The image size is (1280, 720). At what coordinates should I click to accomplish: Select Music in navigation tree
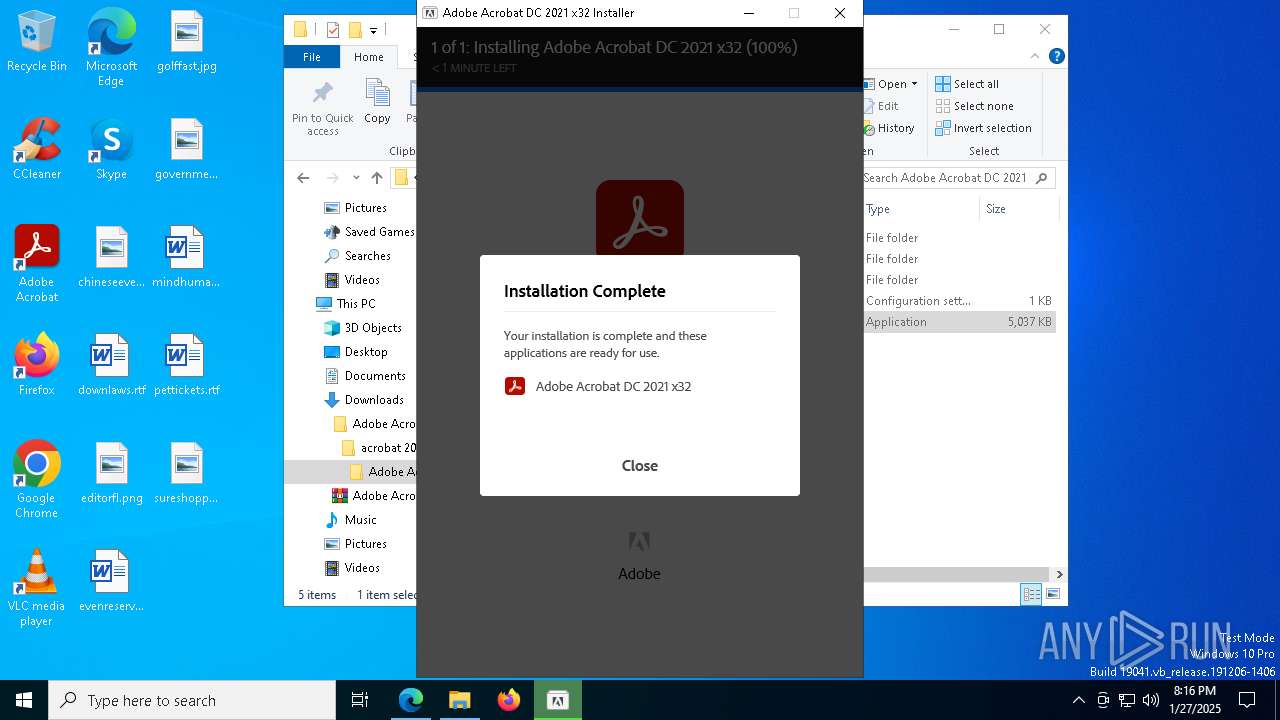(351, 520)
